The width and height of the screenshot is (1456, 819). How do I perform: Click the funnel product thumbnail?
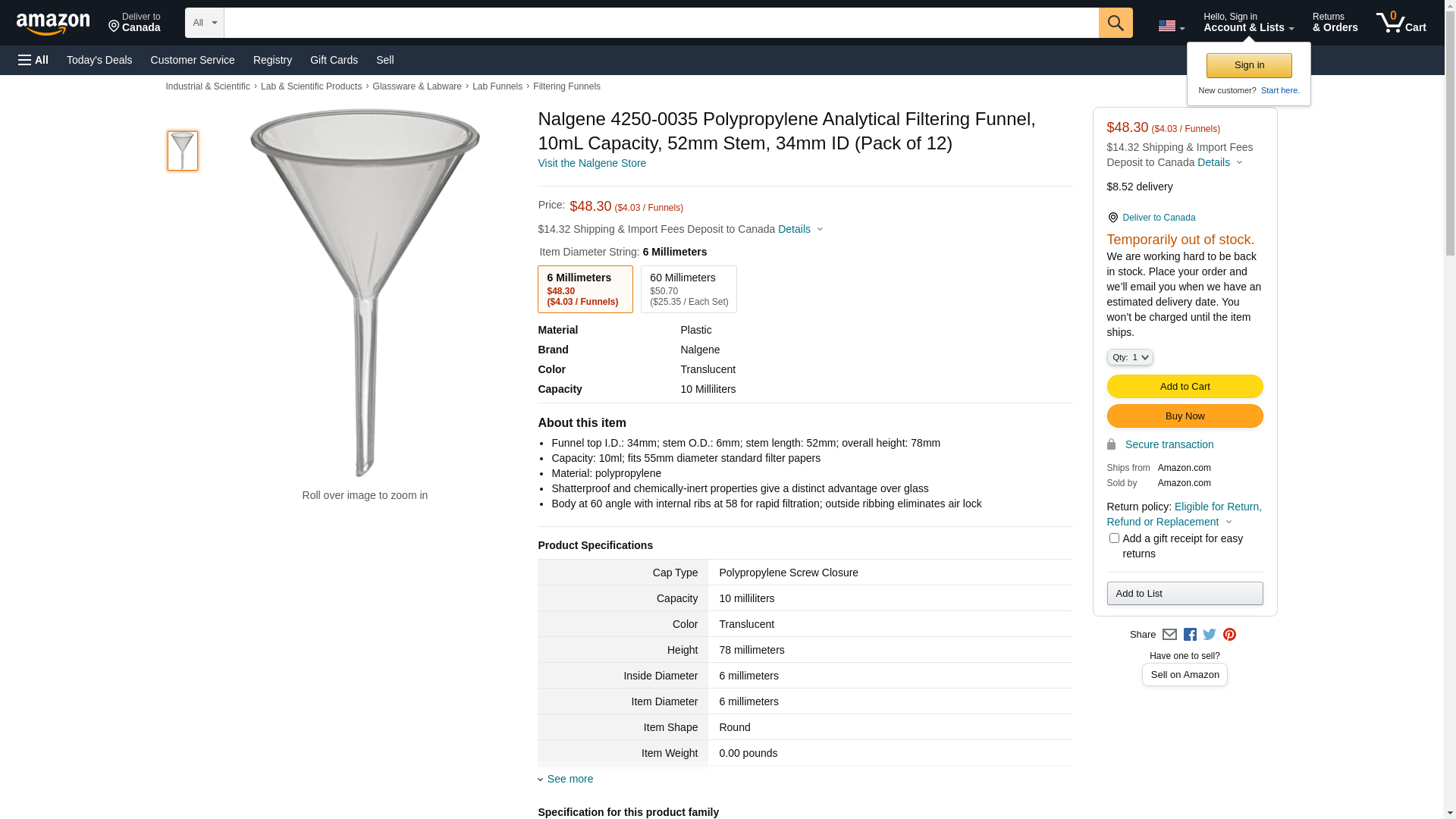[183, 150]
